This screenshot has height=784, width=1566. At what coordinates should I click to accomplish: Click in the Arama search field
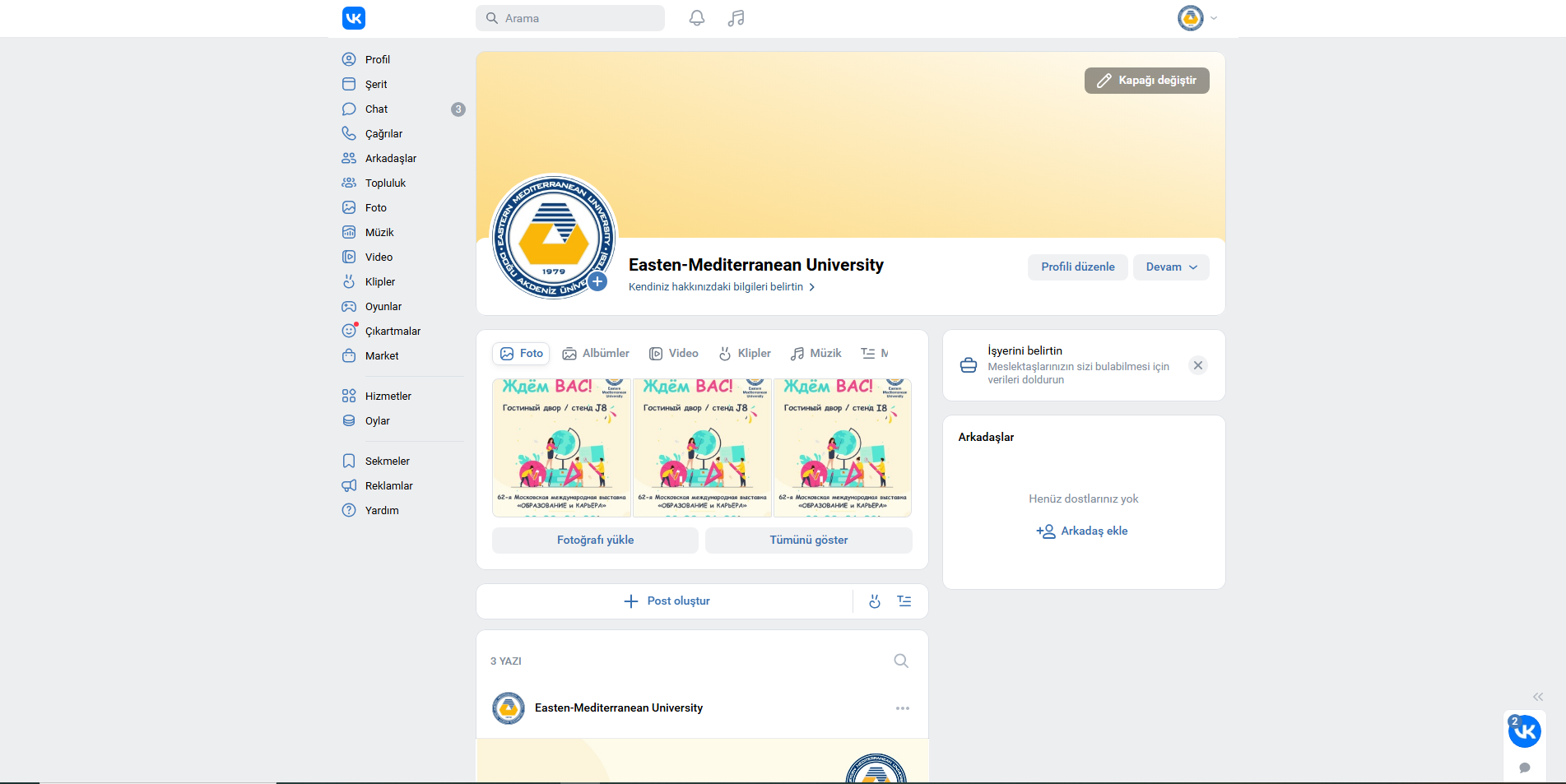click(x=576, y=18)
